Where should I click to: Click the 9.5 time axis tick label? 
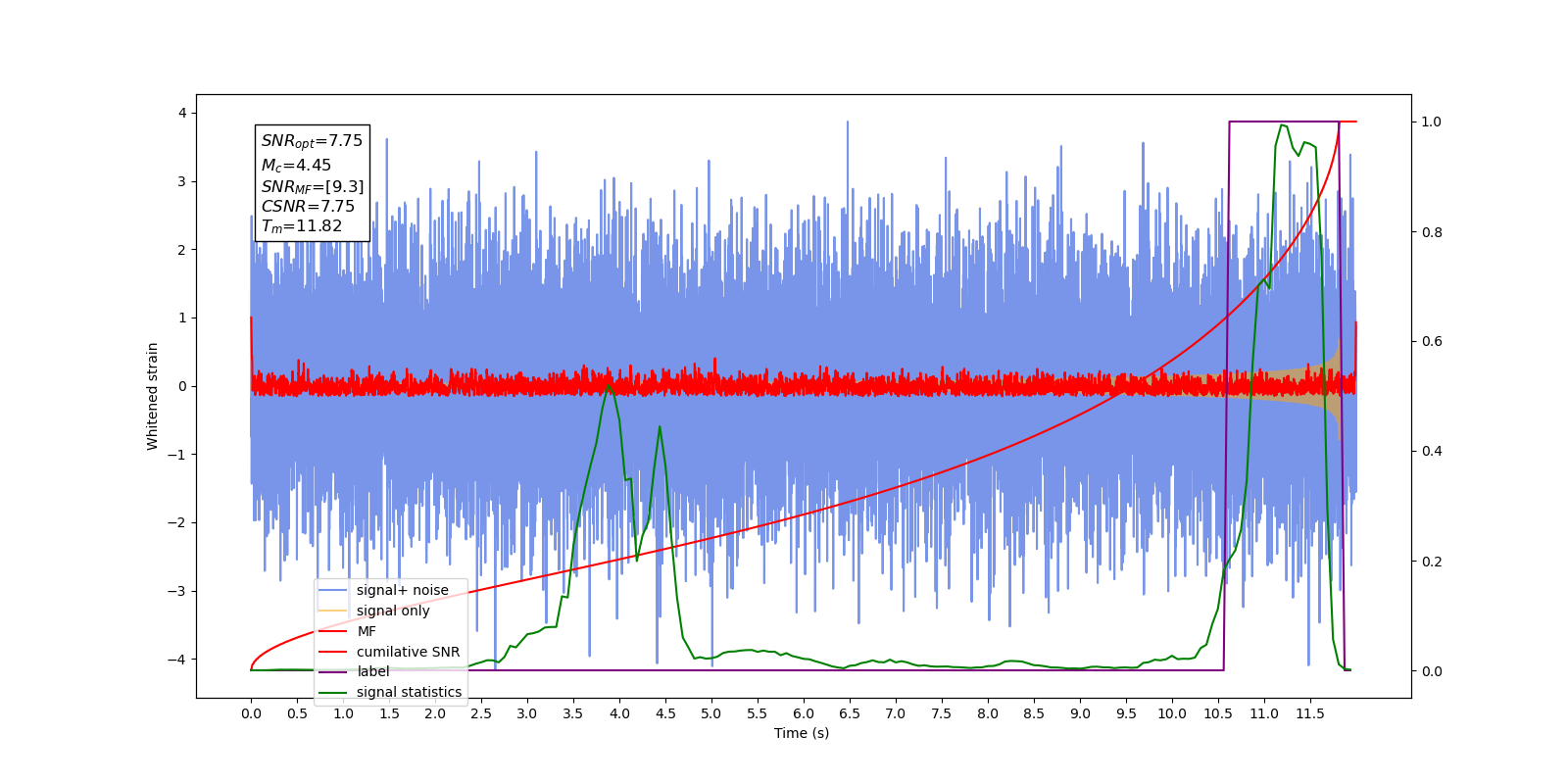tap(1126, 713)
